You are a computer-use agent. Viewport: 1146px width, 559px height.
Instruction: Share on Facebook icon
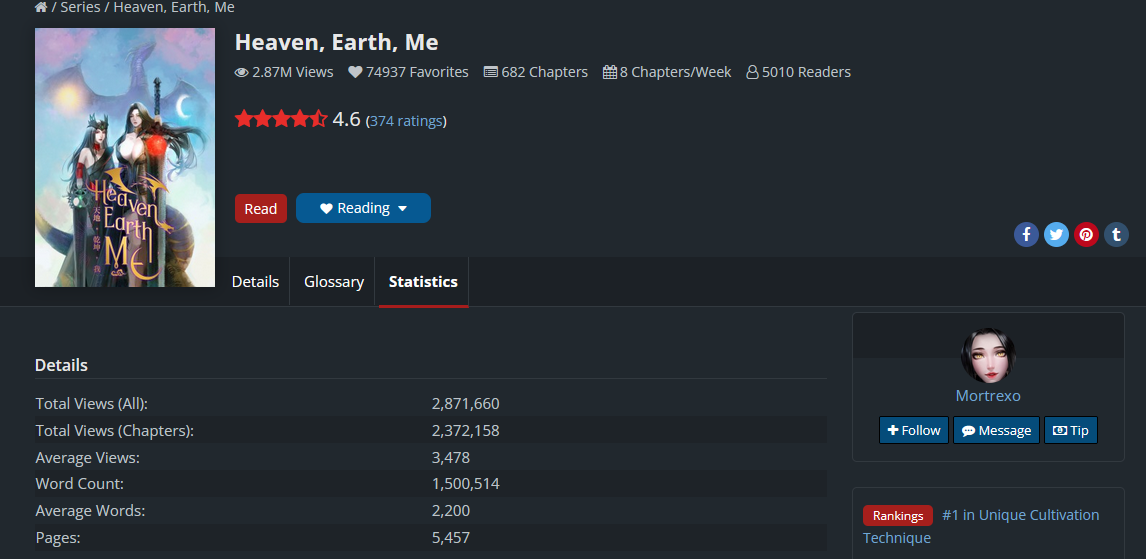(x=1026, y=235)
